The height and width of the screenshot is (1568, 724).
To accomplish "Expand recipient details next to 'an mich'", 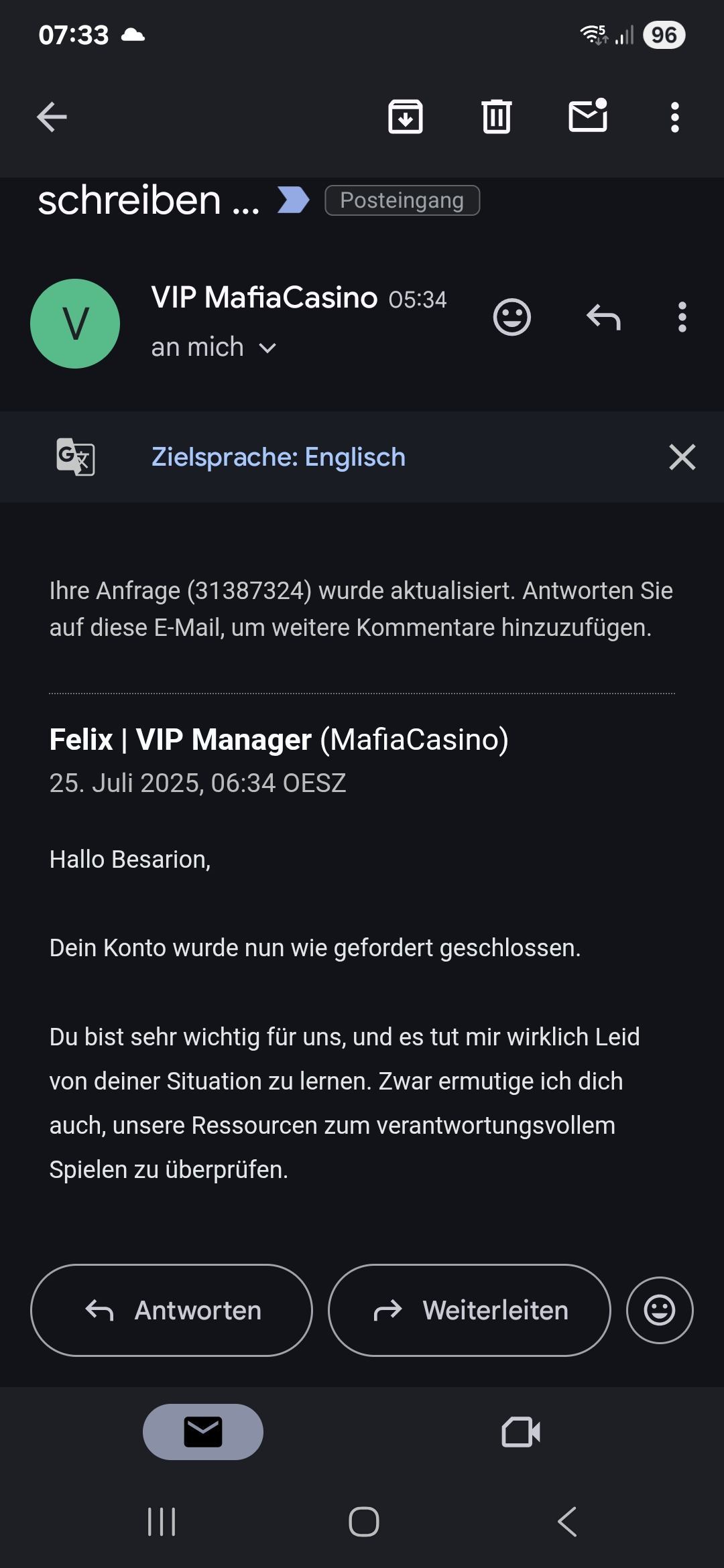I will click(267, 348).
